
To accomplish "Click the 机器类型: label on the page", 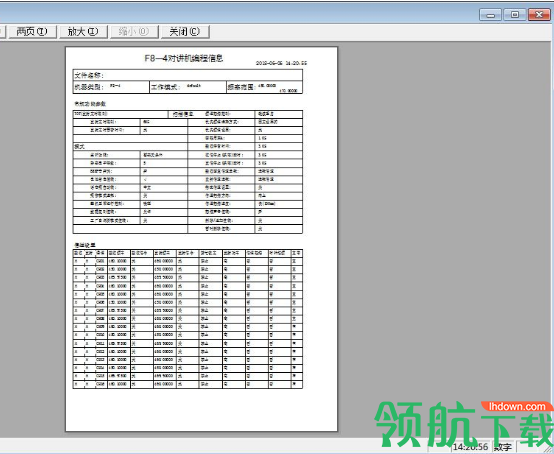I will [89, 87].
